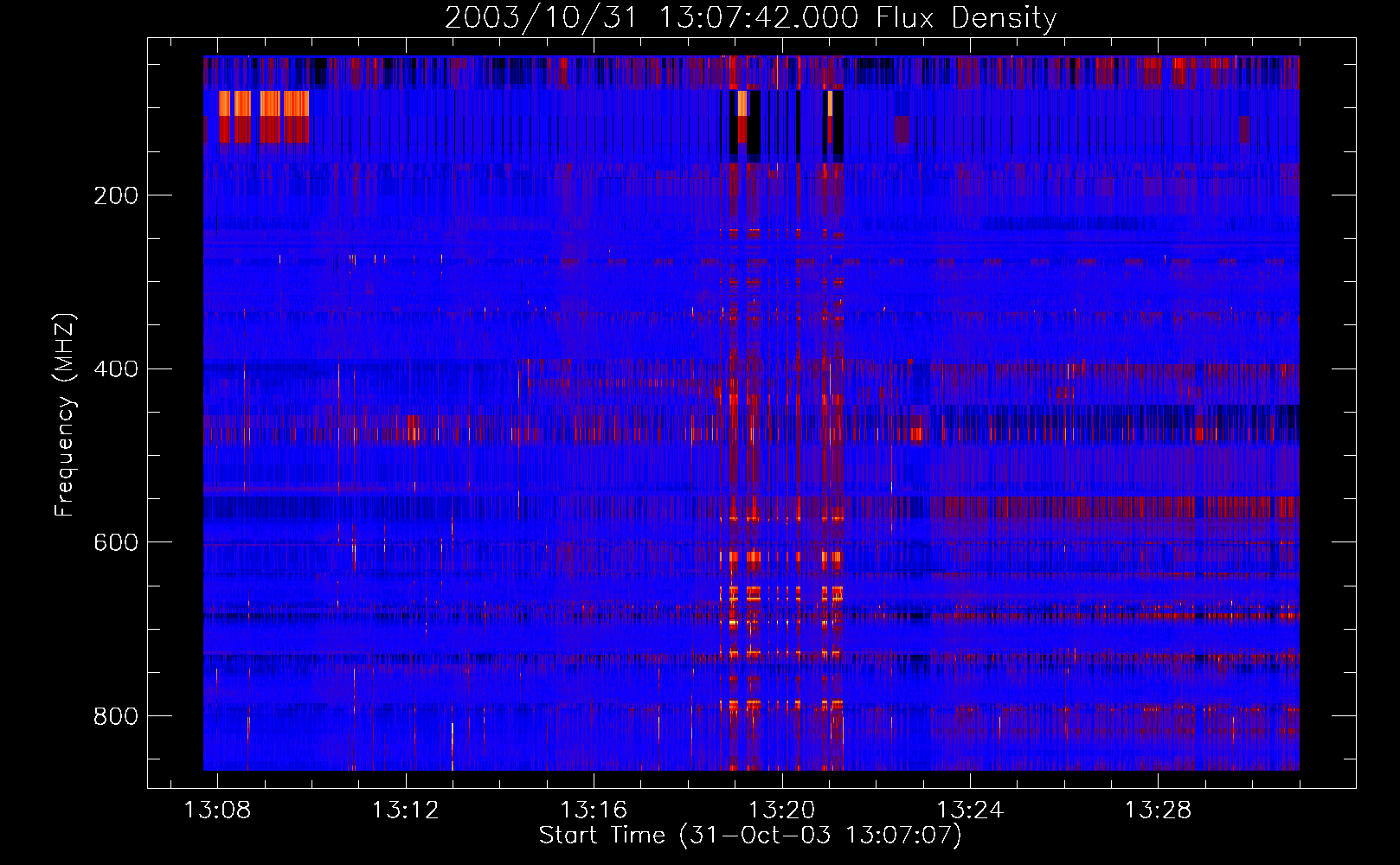Click the 'Start Time (31-Oct-03 13:07:07)' label
Screen dimensions: 1400x865
750,835
